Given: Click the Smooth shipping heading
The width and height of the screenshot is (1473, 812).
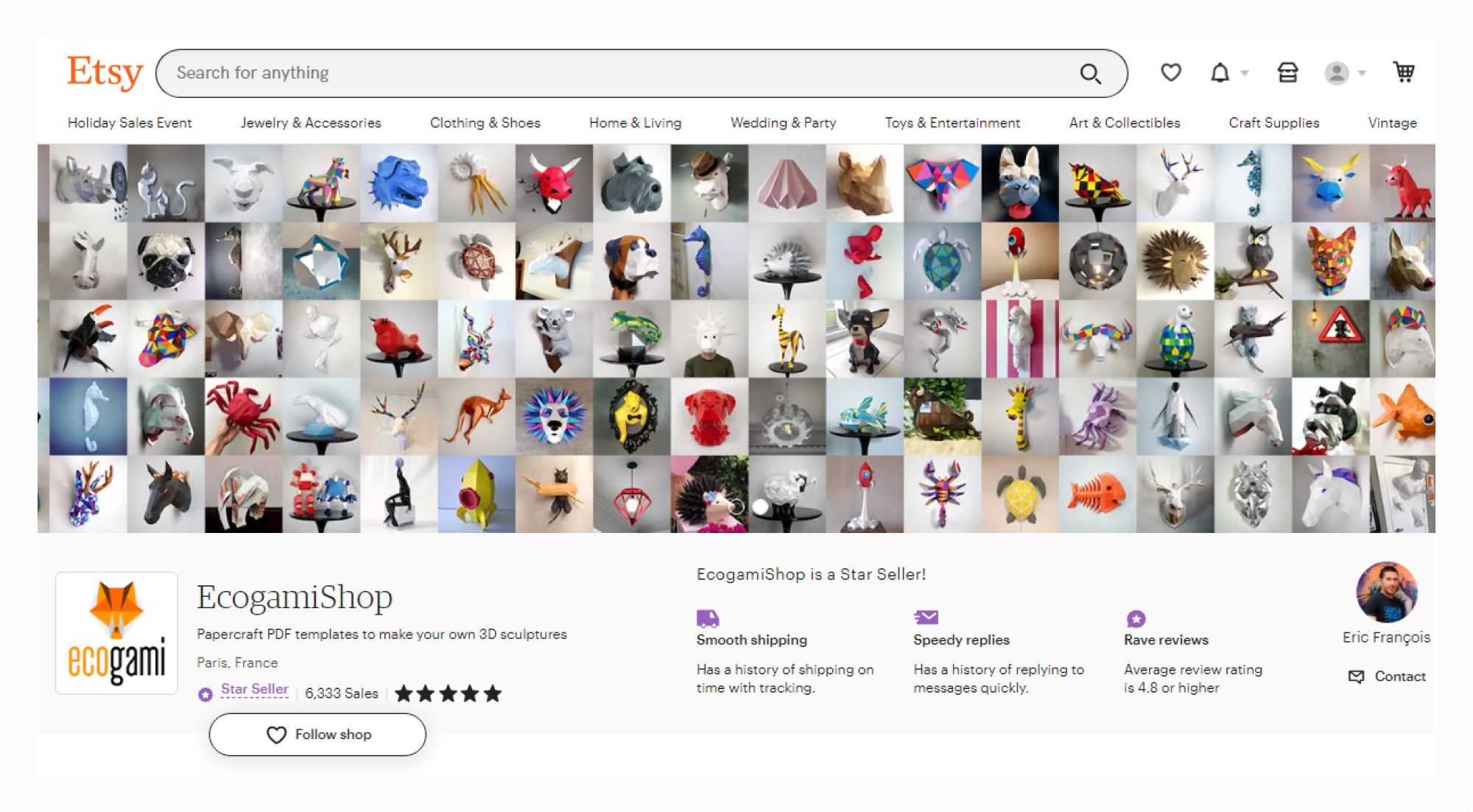Looking at the screenshot, I should click(x=752, y=640).
